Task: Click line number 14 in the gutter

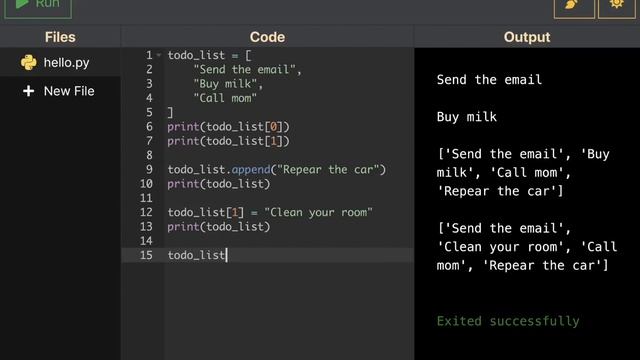Action: coord(146,241)
